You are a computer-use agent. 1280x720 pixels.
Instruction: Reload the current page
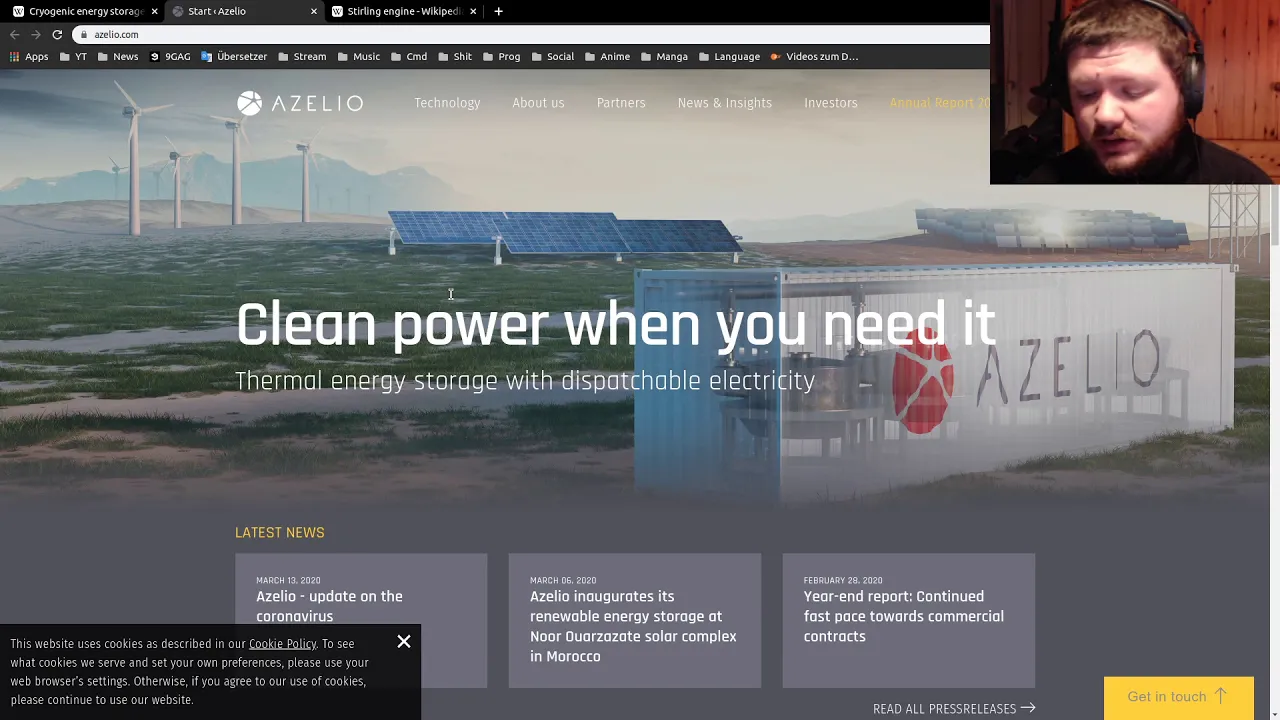click(57, 34)
